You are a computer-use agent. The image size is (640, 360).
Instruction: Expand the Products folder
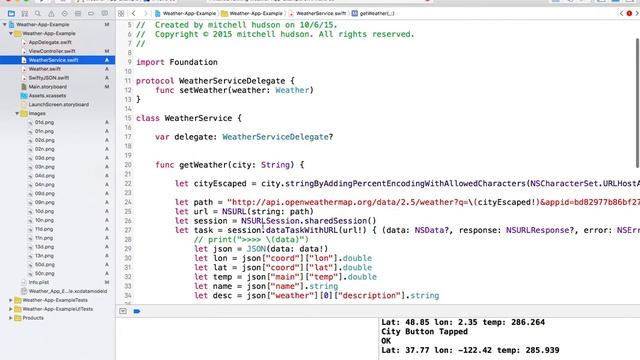coord(11,318)
